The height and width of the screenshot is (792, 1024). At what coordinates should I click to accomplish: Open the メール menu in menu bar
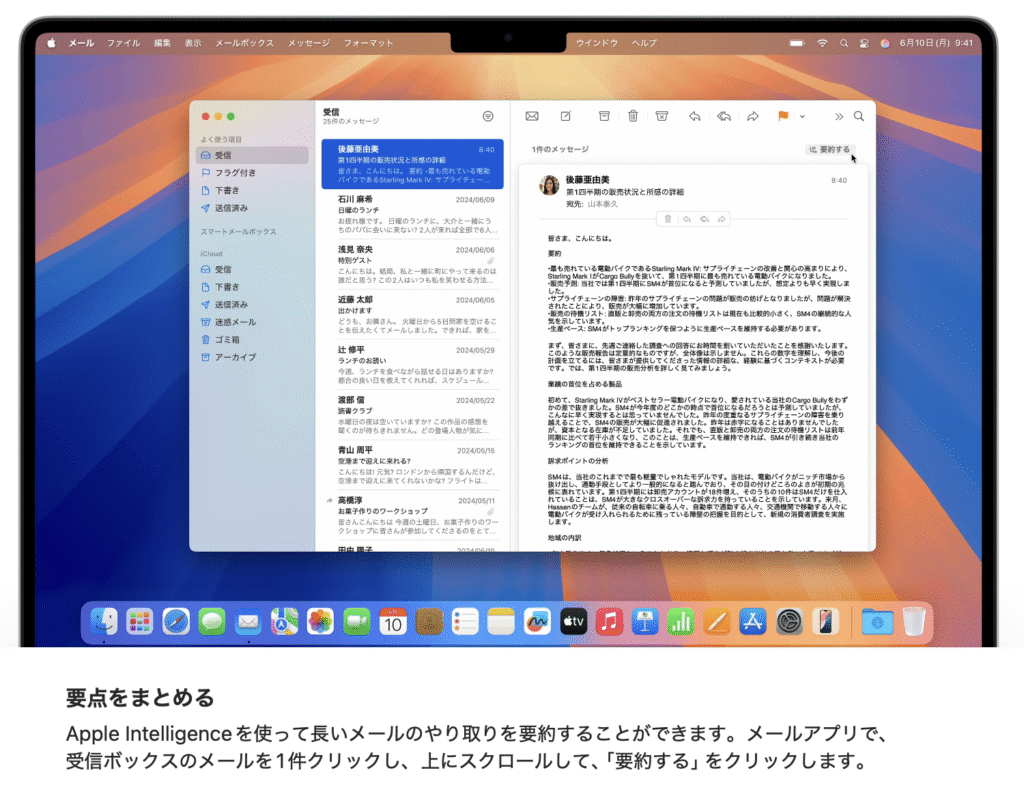tap(82, 43)
